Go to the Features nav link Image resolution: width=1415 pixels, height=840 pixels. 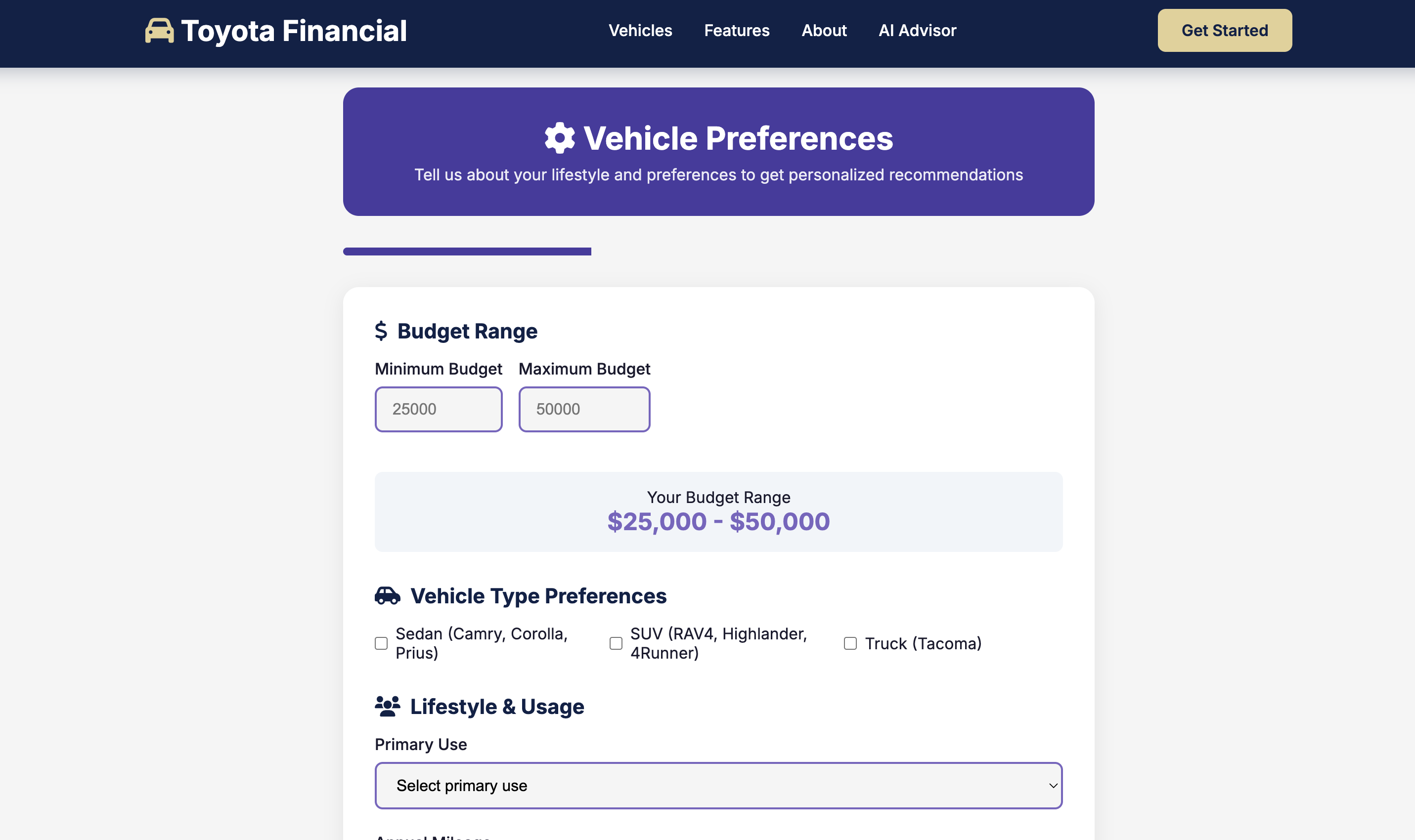click(x=736, y=31)
